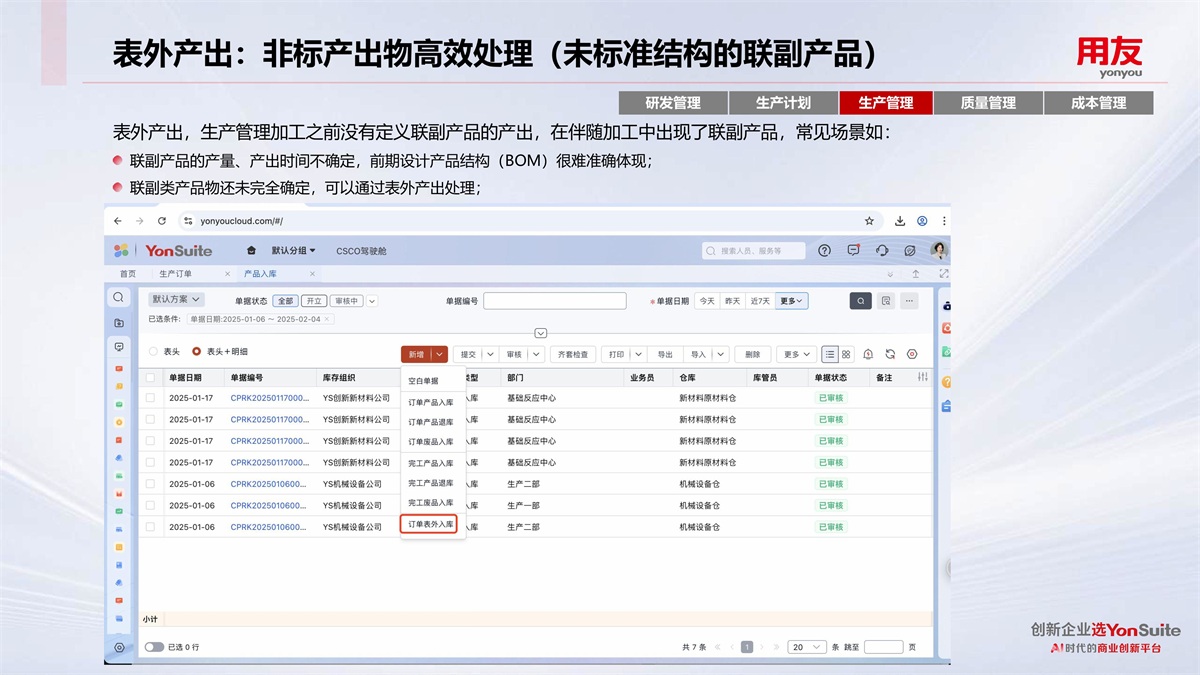The height and width of the screenshot is (675, 1200).
Task: Open the customer service headset icon
Action: 882,251
